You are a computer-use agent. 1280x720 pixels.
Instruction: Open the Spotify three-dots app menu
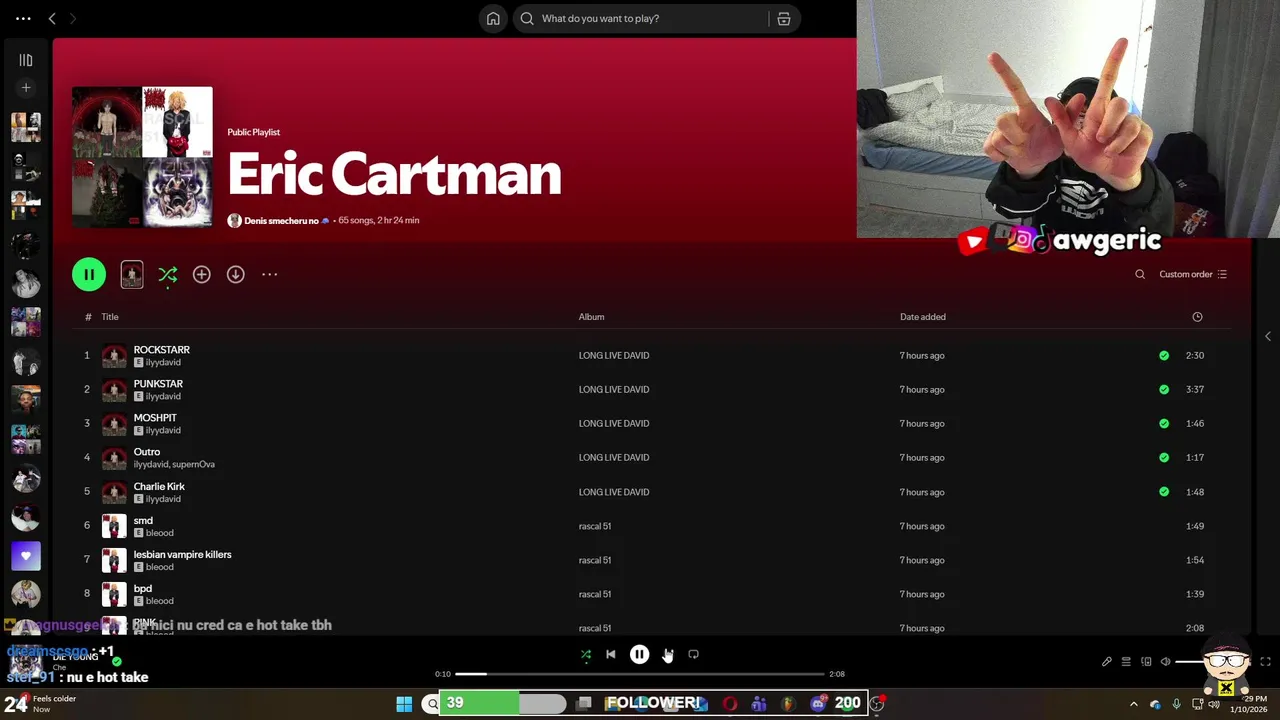click(x=23, y=18)
